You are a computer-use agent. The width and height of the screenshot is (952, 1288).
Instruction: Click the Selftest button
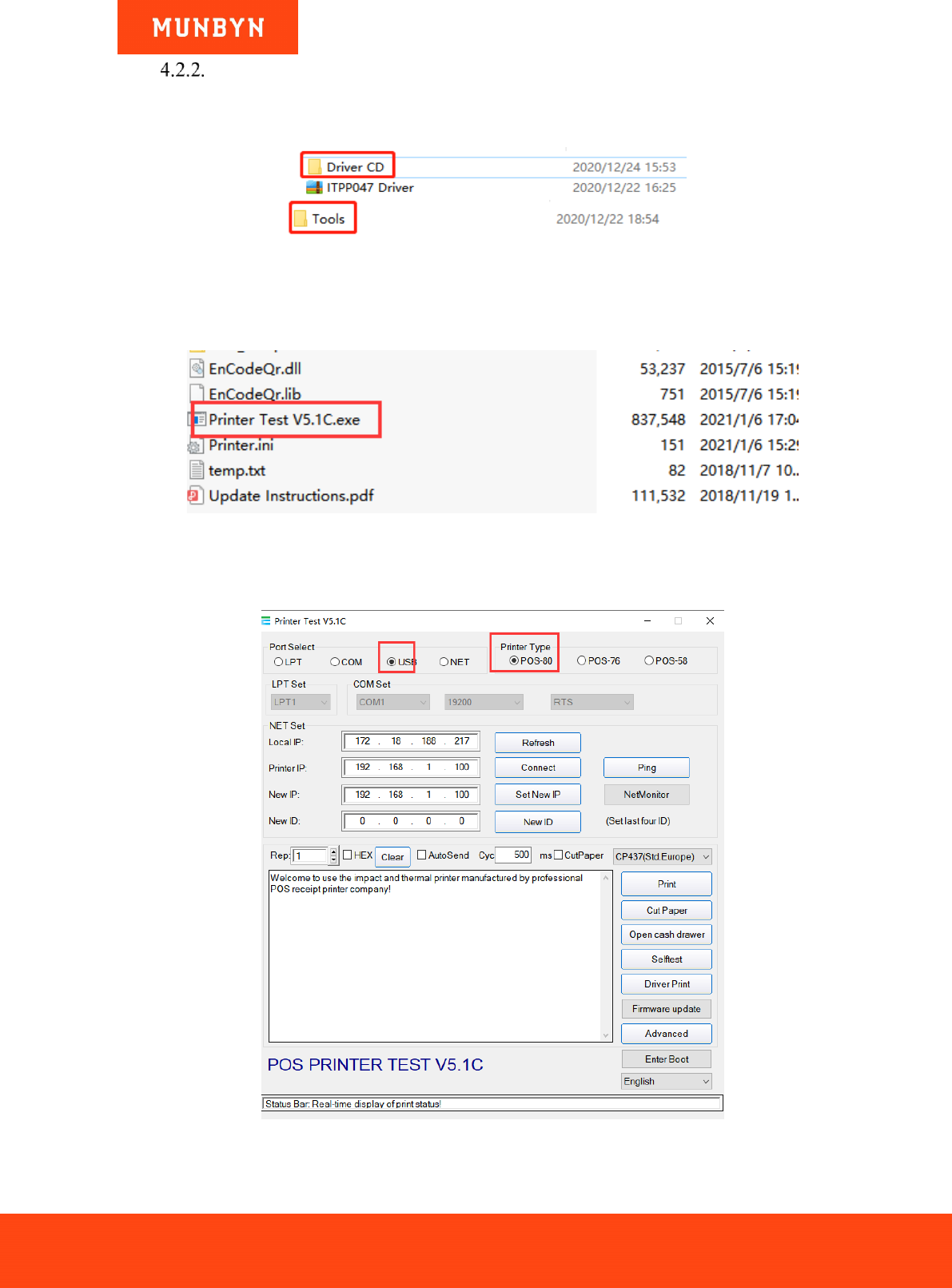[667, 959]
